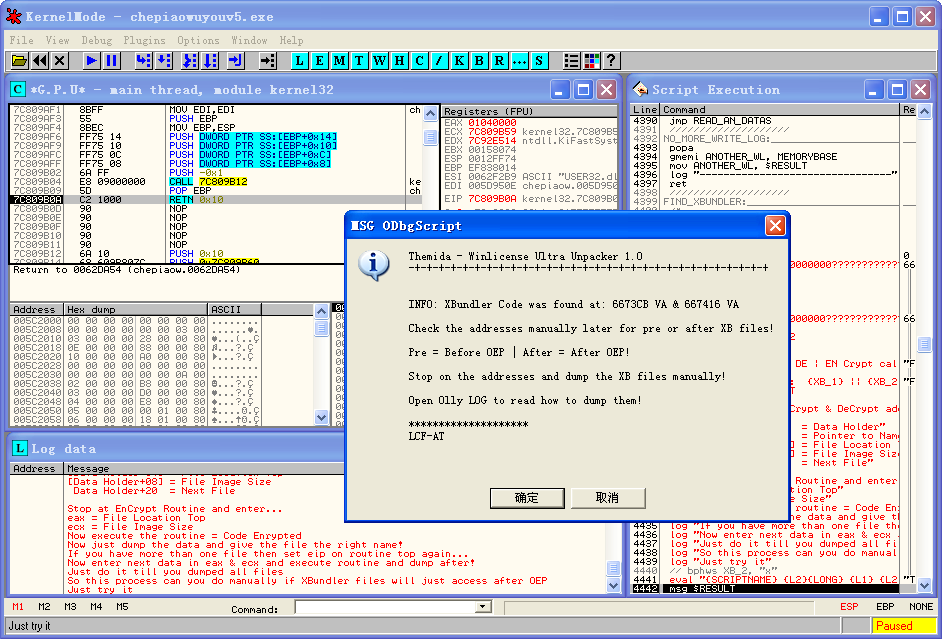Close the debugged program with the X toolbar icon
The height and width of the screenshot is (639, 942).
[59, 61]
